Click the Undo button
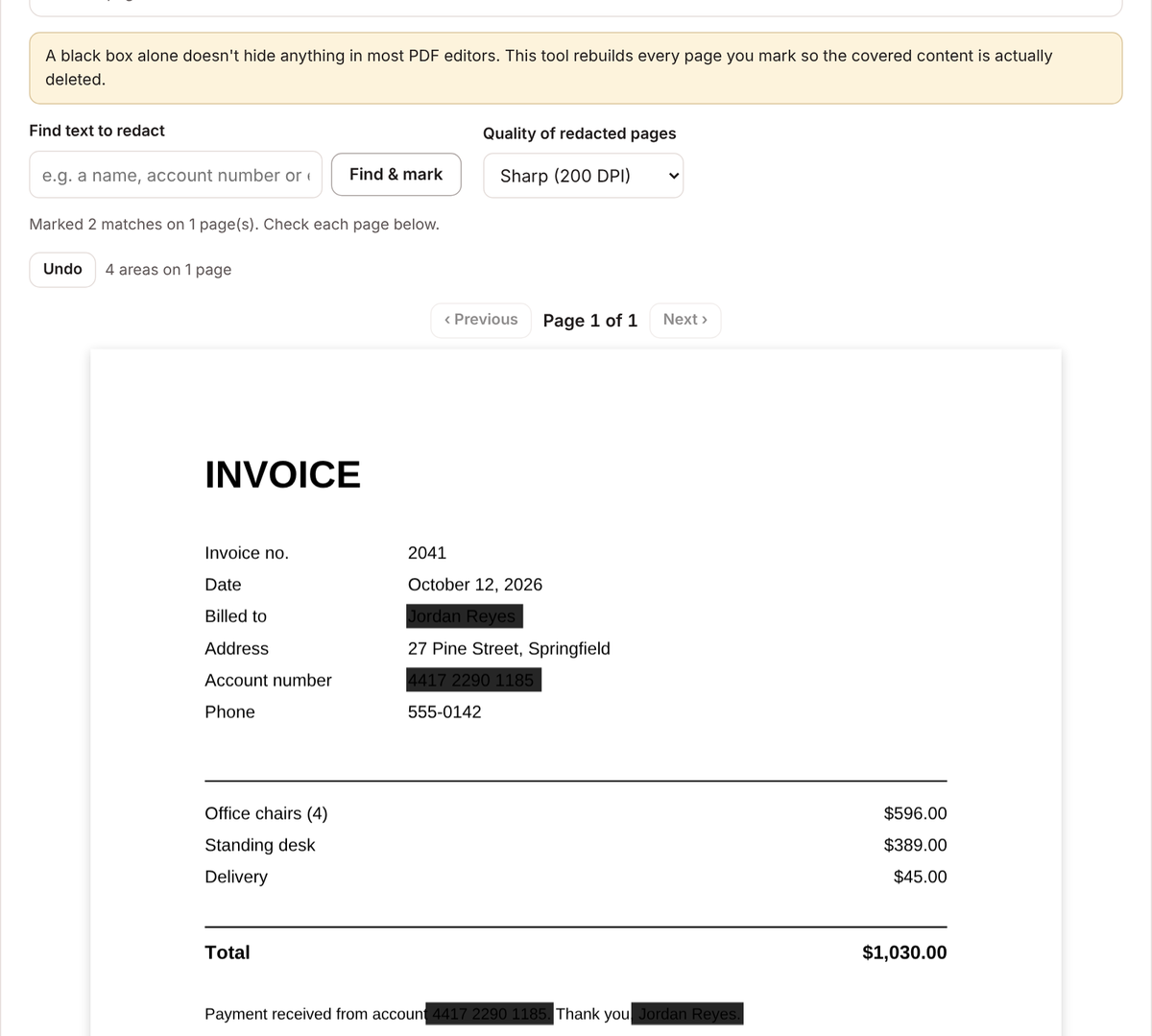 coord(62,270)
